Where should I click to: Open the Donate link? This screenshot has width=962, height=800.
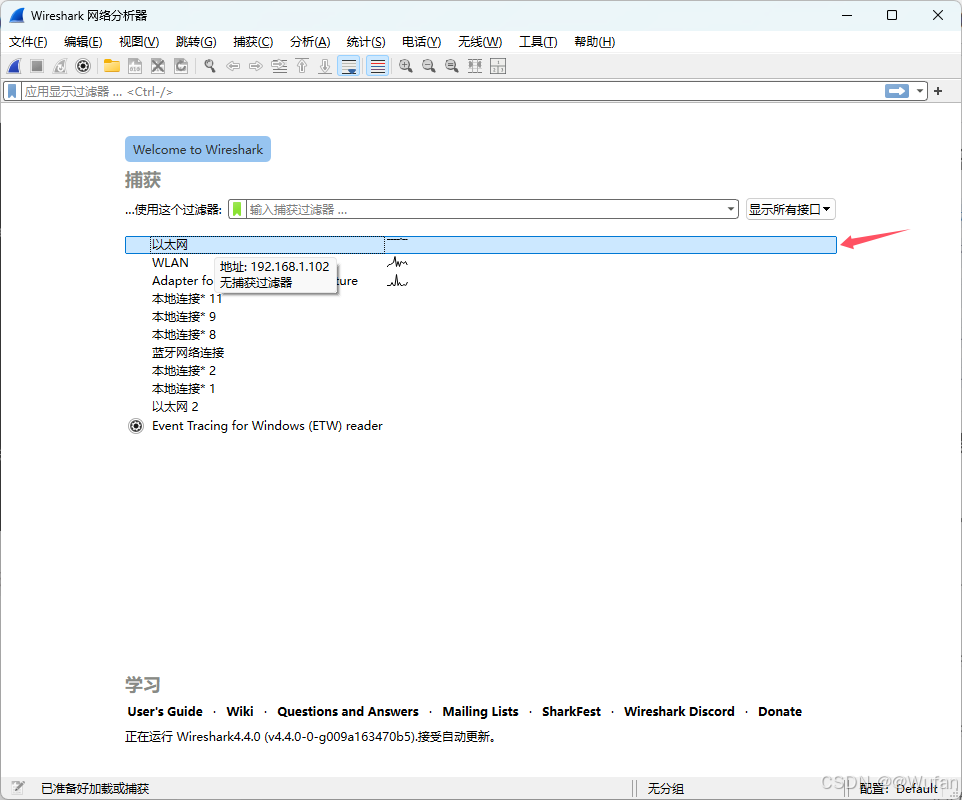pos(780,712)
